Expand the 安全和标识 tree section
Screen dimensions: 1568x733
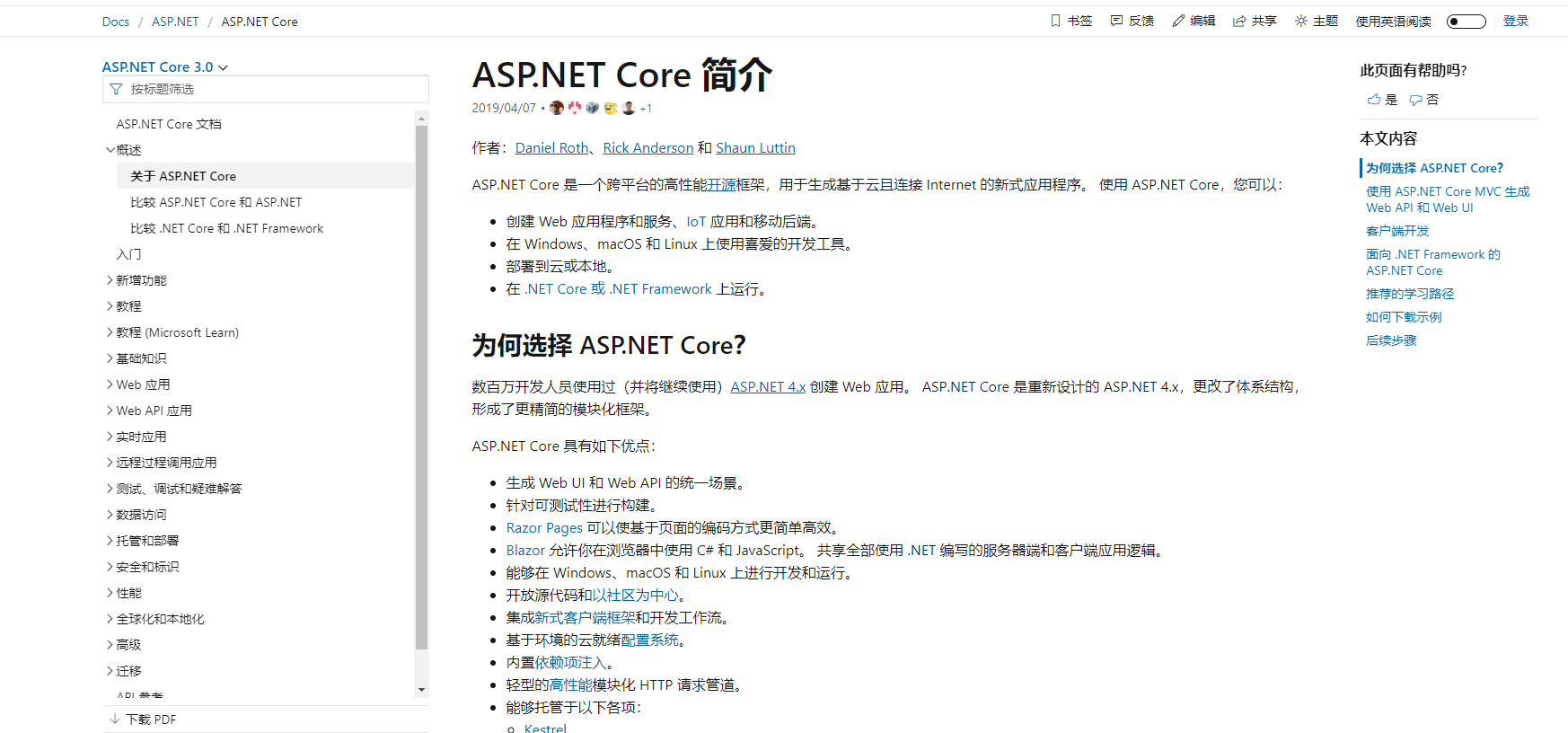click(110, 567)
